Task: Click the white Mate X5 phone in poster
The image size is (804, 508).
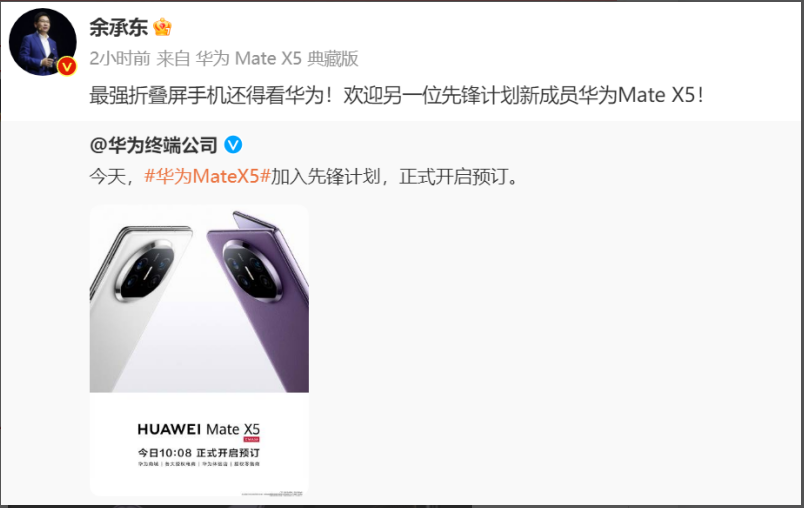Action: tap(139, 308)
